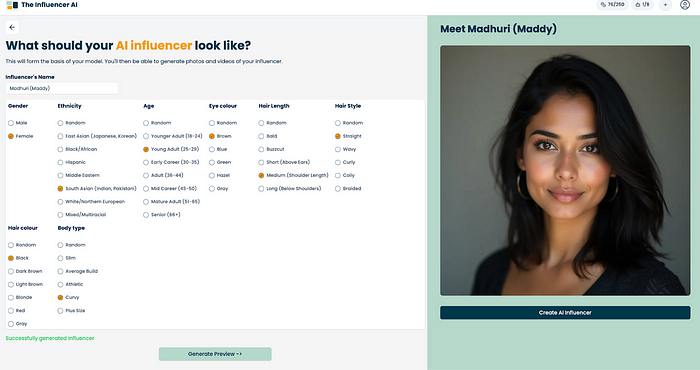Choose Random under Hair colour
The image size is (700, 370).
click(22, 245)
